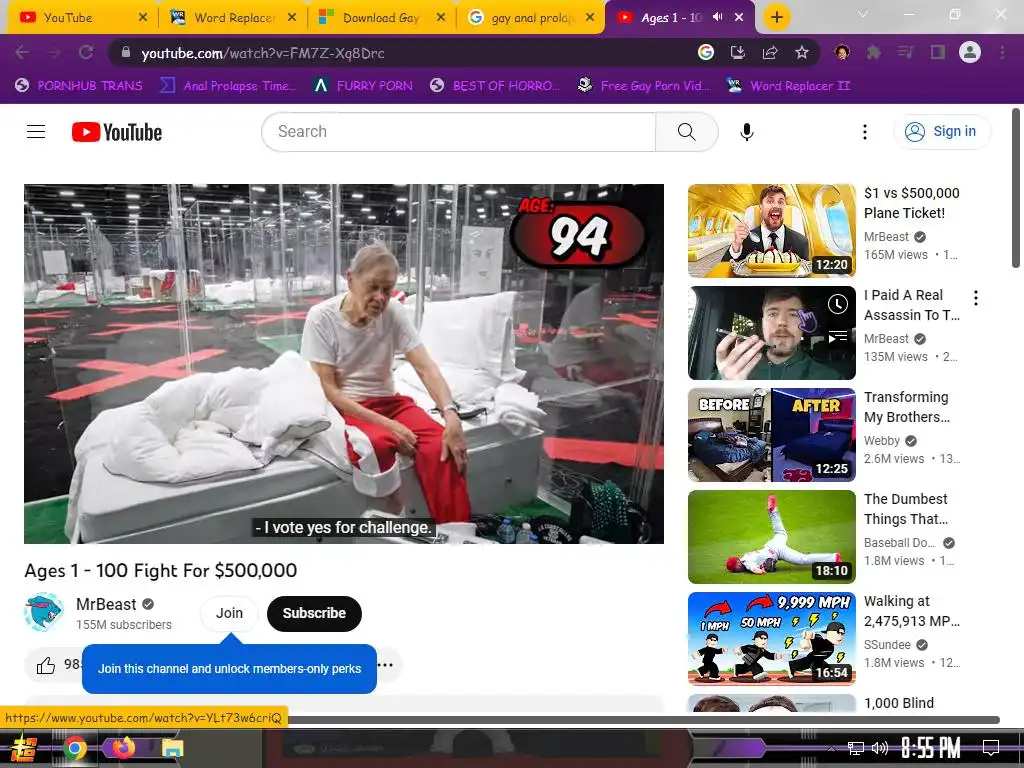Switch to the Word Replacer tab
Screen dimensions: 1024x768
click(x=234, y=18)
